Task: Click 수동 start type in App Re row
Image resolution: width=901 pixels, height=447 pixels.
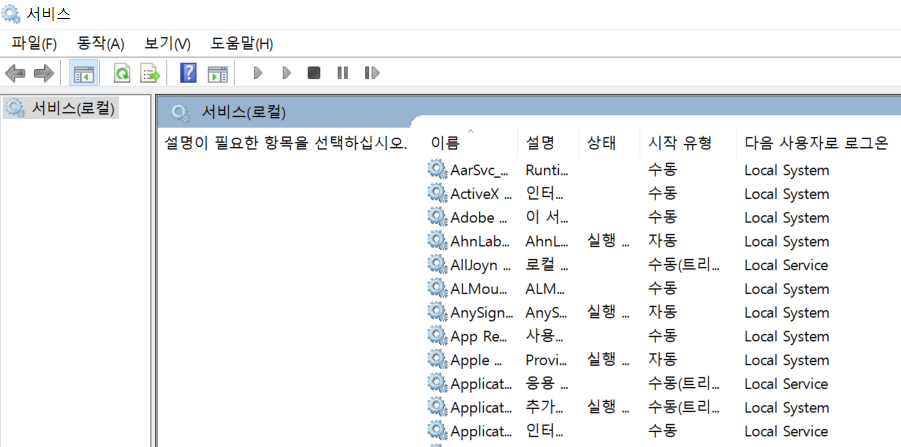Action: pyautogui.click(x=663, y=336)
